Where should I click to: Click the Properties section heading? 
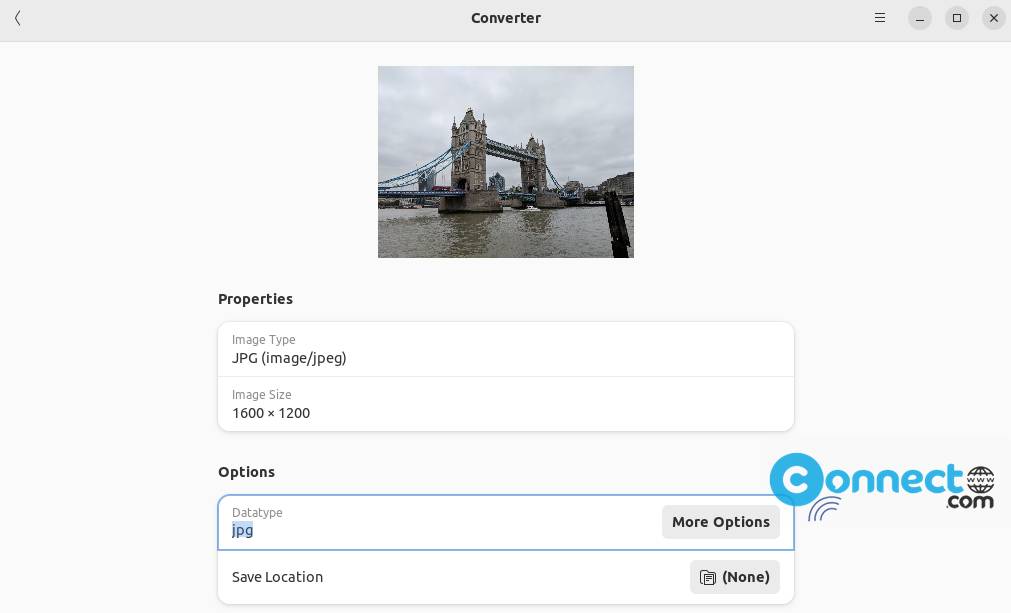tap(255, 299)
